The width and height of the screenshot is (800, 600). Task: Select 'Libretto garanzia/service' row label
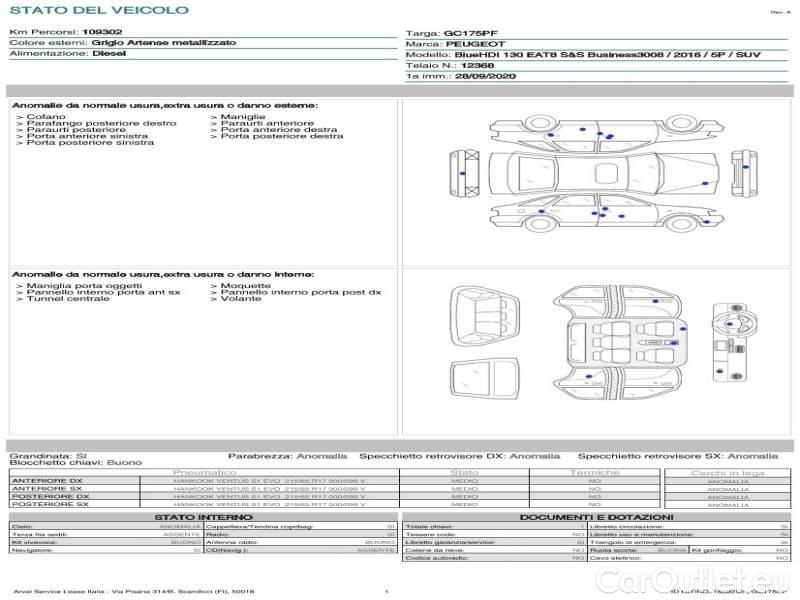(x=451, y=542)
